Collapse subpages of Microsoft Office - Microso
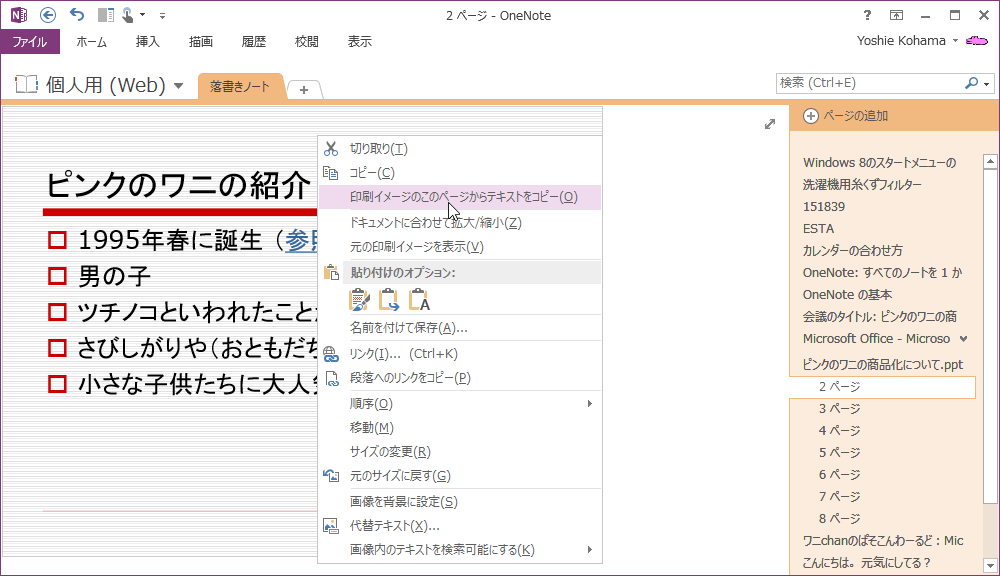The image size is (1000, 576). point(964,339)
